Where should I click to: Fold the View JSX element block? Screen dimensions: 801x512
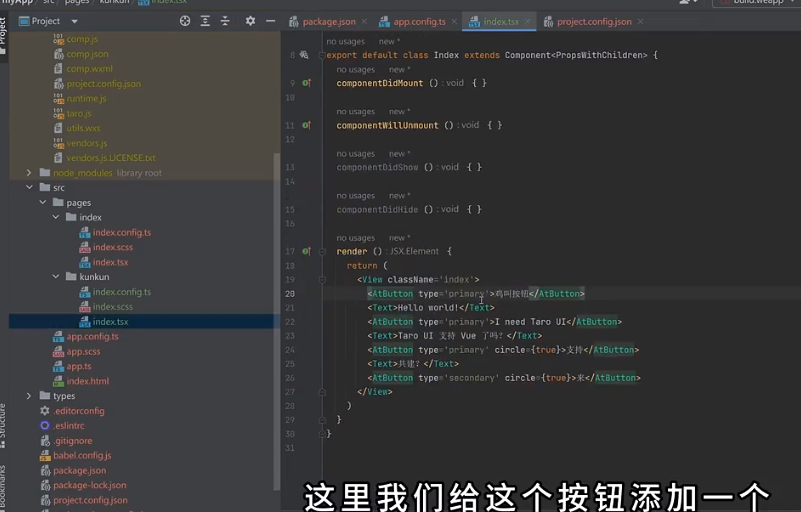coord(322,280)
